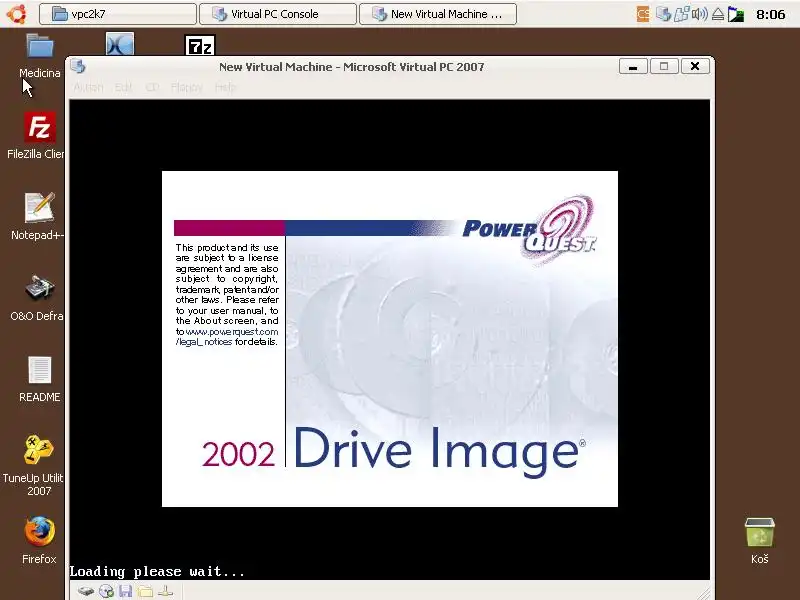Switch to the vpc2k7 taskbar button
Viewport: 800px width, 600px height.
tap(118, 14)
